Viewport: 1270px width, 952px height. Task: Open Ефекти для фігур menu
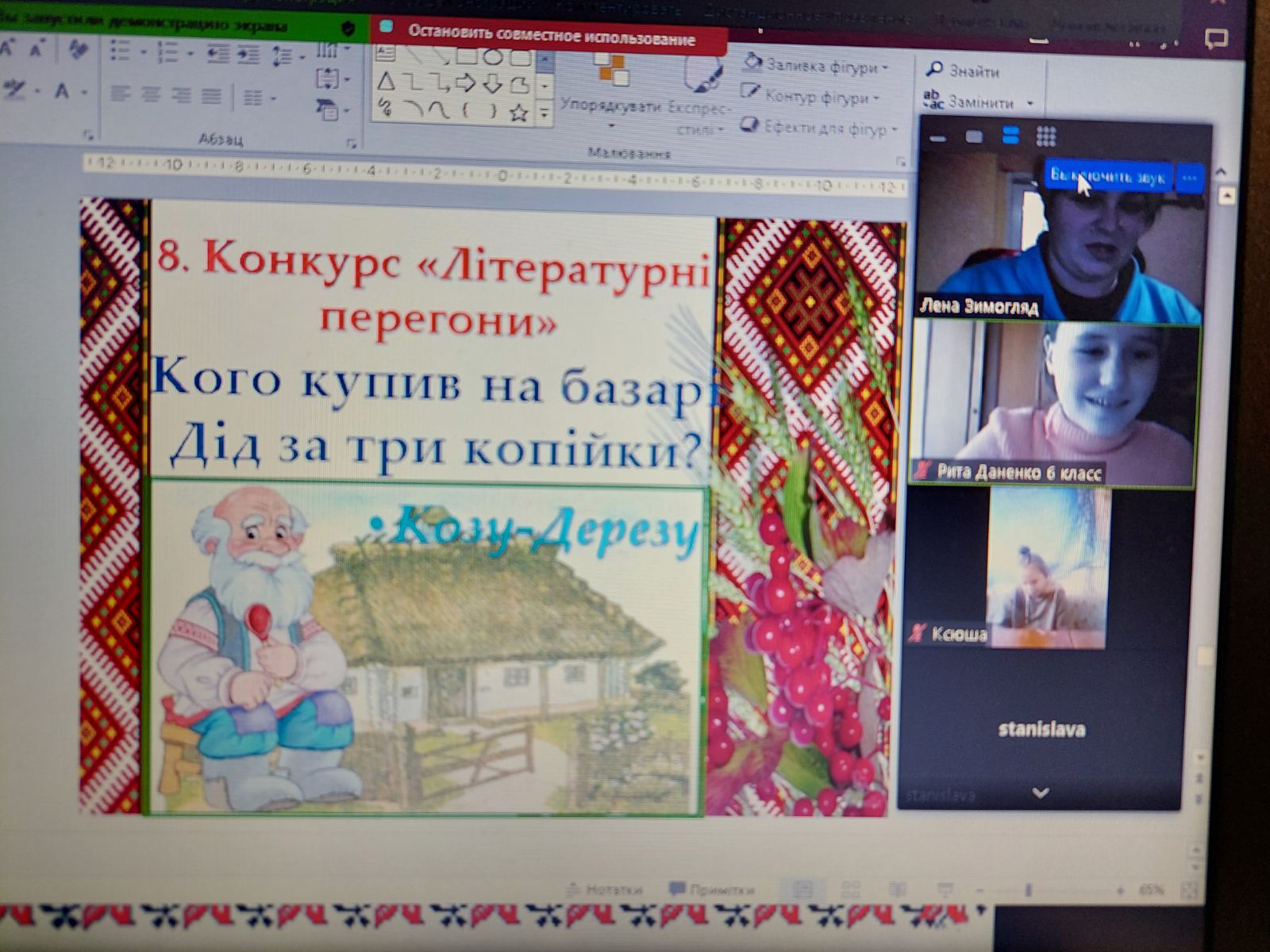coord(819,127)
